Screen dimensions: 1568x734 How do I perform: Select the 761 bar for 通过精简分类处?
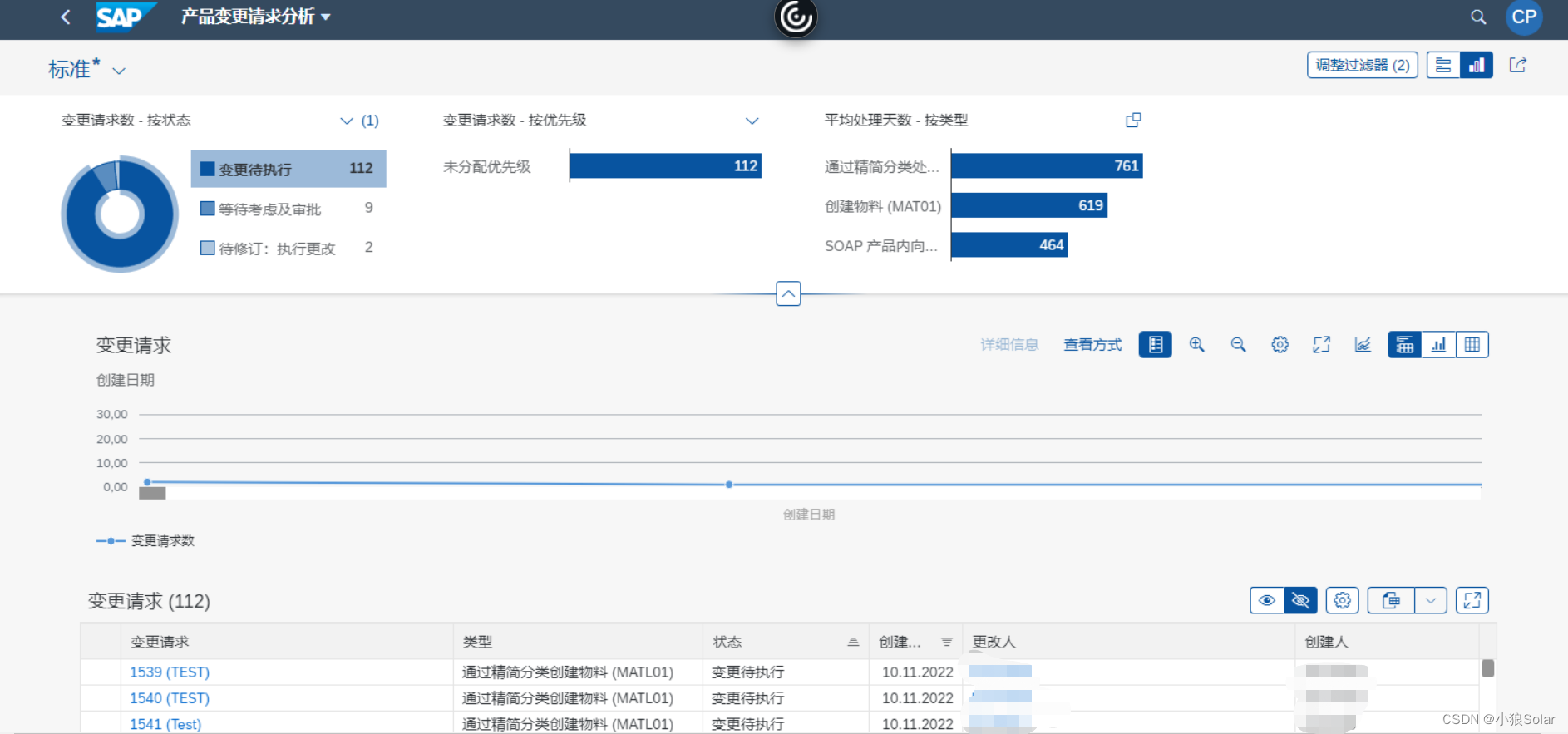coord(1047,166)
